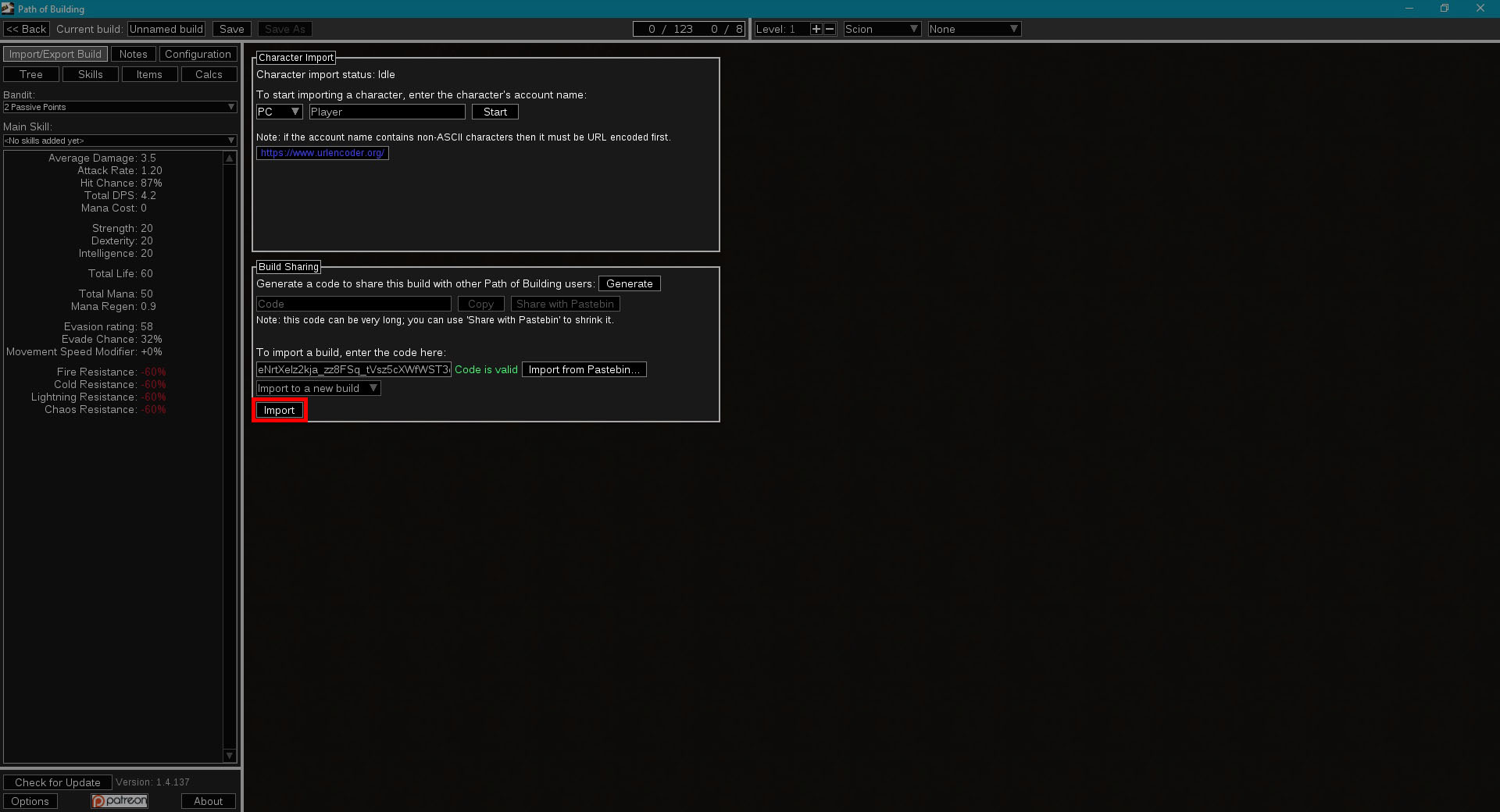The image size is (1500, 812).
Task: Click Import from Pastebin button
Action: coord(584,369)
